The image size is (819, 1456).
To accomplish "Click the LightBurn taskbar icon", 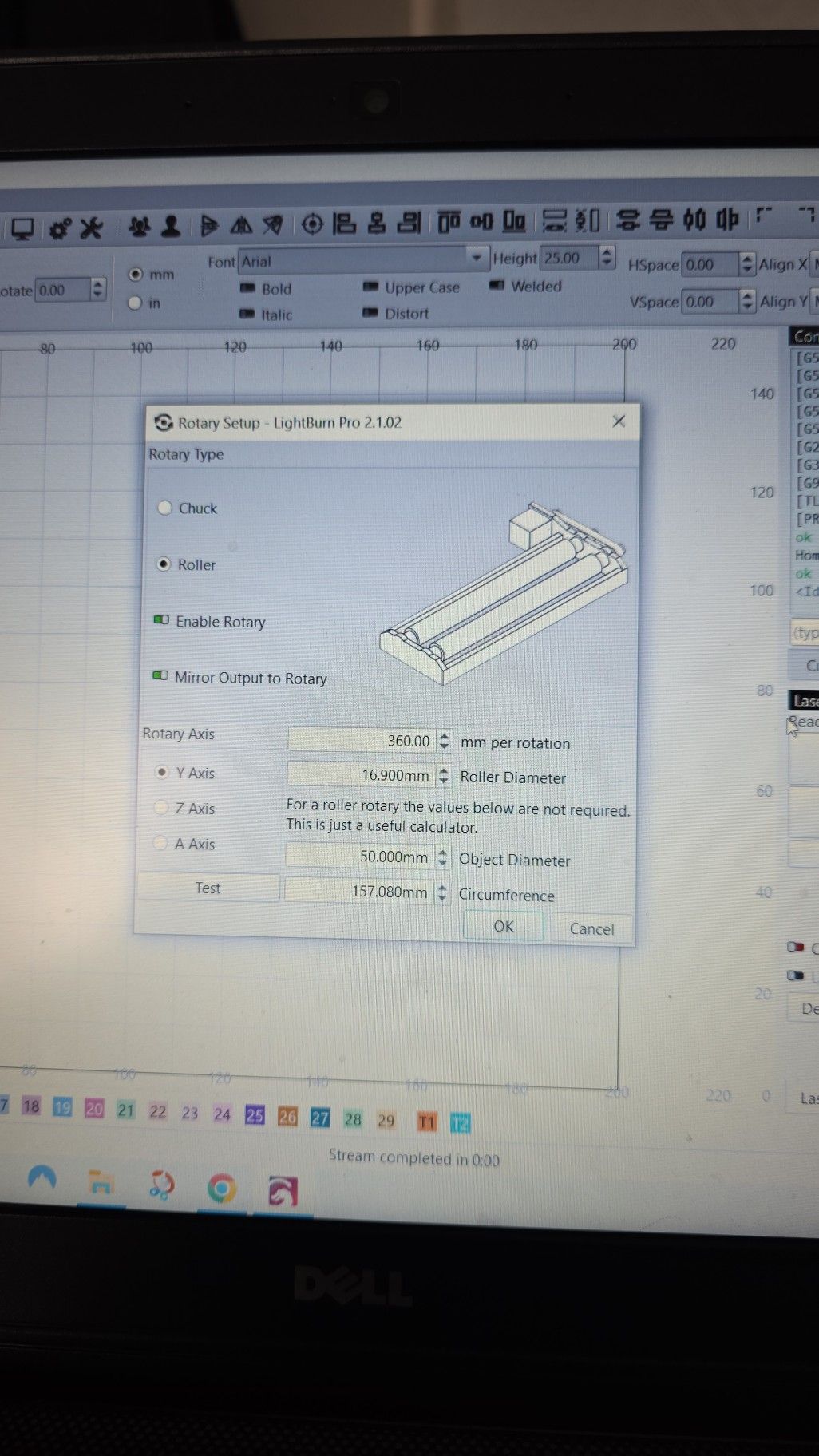I will [x=283, y=1191].
